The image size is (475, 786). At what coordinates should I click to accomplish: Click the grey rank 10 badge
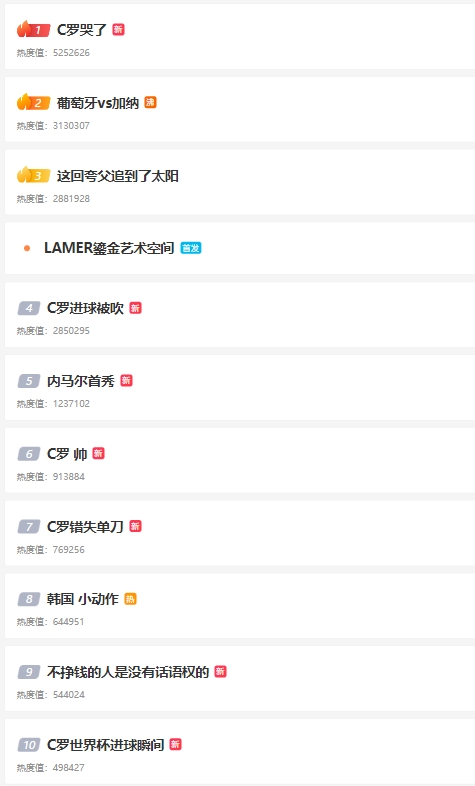pyautogui.click(x=29, y=744)
